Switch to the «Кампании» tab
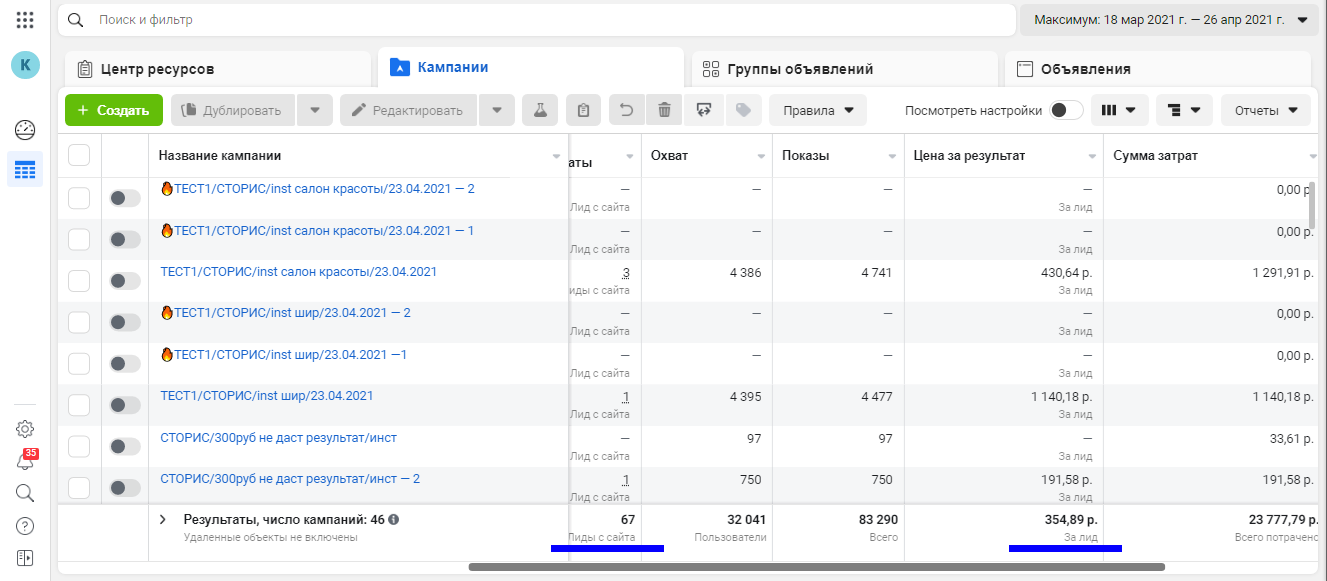The height and width of the screenshot is (581, 1327). tap(531, 68)
